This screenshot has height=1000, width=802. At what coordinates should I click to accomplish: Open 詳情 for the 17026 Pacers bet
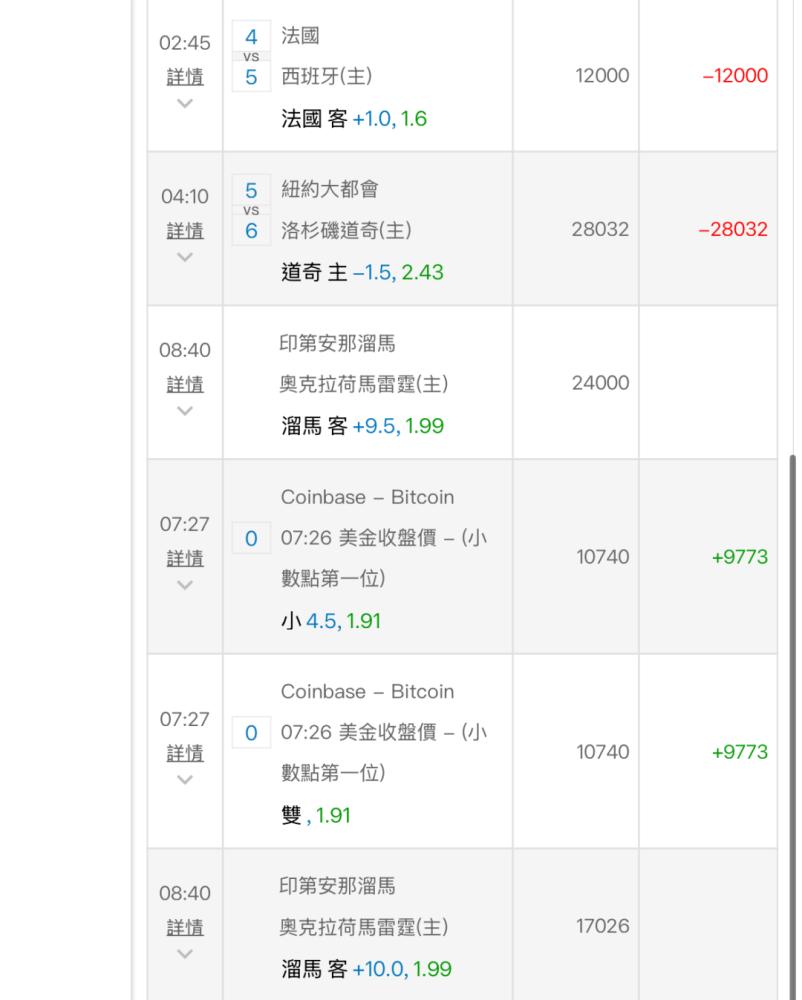pos(185,927)
